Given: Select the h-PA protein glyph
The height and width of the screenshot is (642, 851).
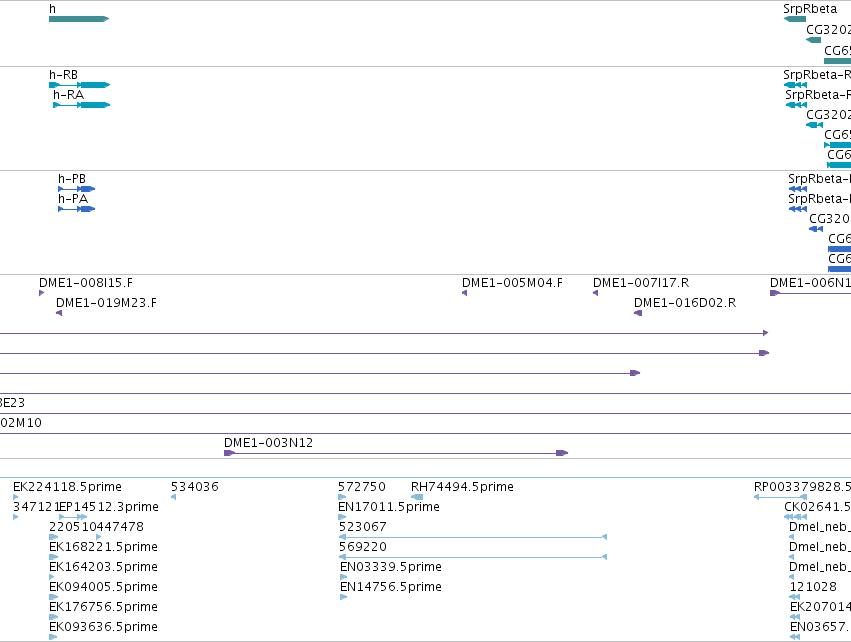Looking at the screenshot, I should pyautogui.click(x=77, y=209).
